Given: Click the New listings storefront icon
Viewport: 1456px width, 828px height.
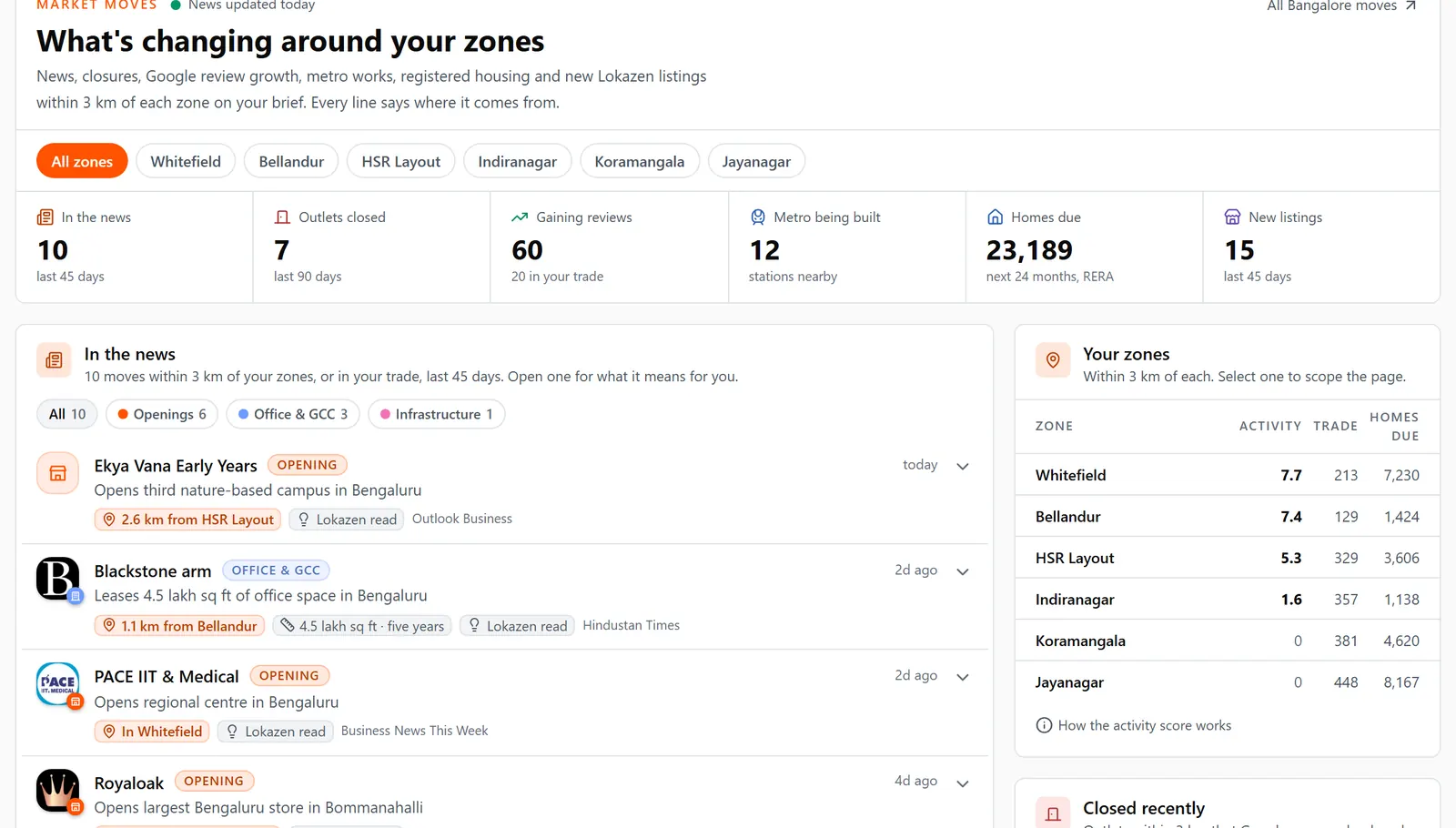Looking at the screenshot, I should coord(1233,217).
